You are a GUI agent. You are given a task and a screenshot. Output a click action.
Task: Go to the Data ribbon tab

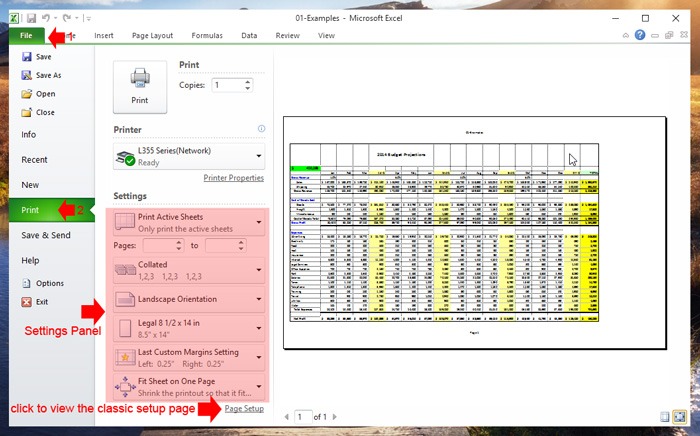click(249, 35)
